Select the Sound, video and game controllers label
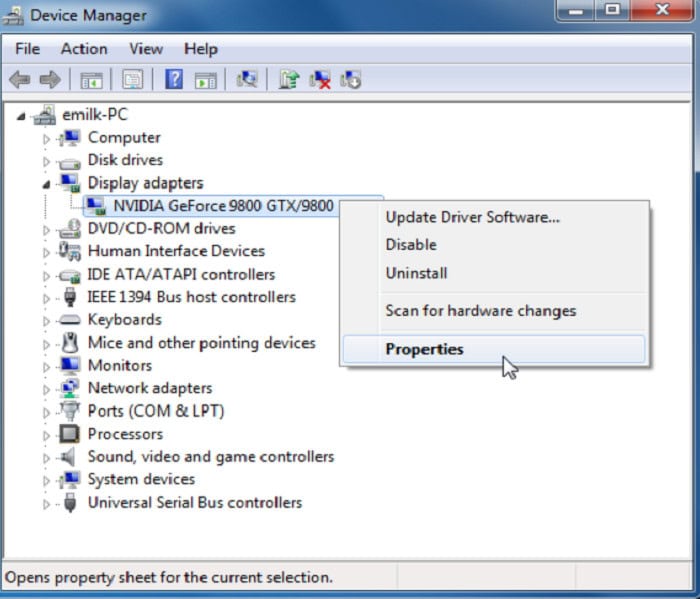 click(211, 457)
